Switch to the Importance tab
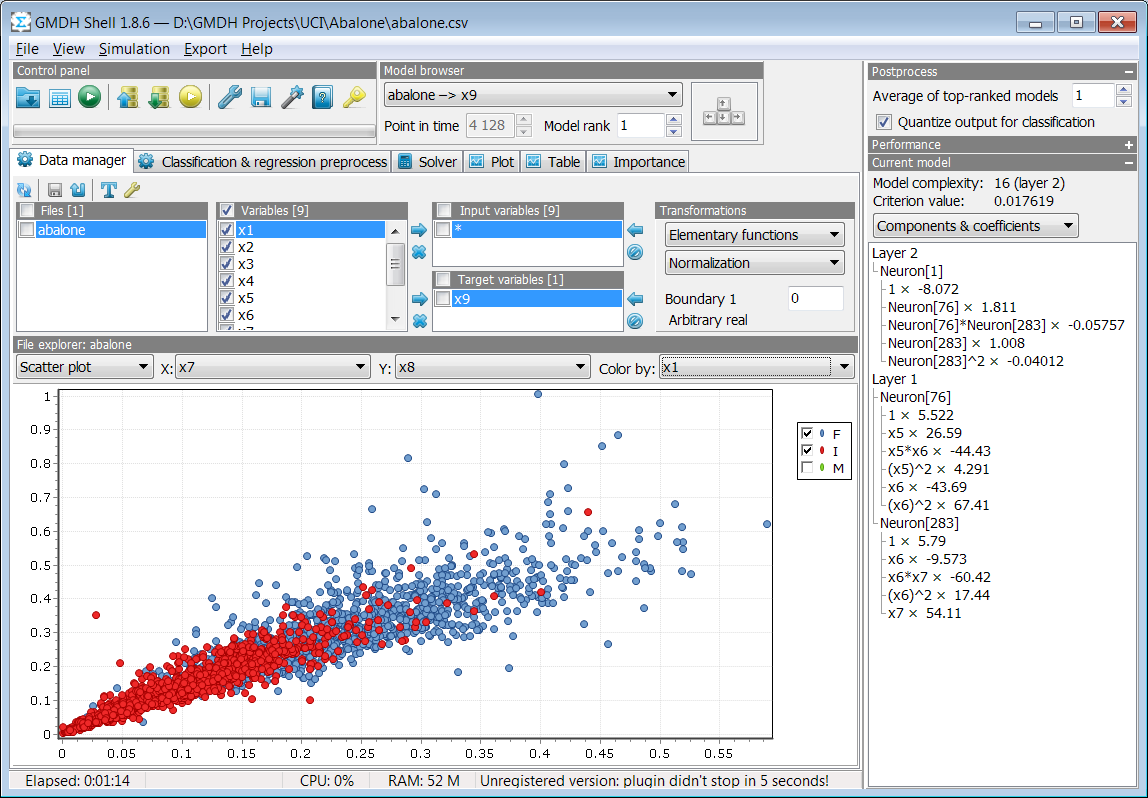The width and height of the screenshot is (1148, 798). point(639,162)
